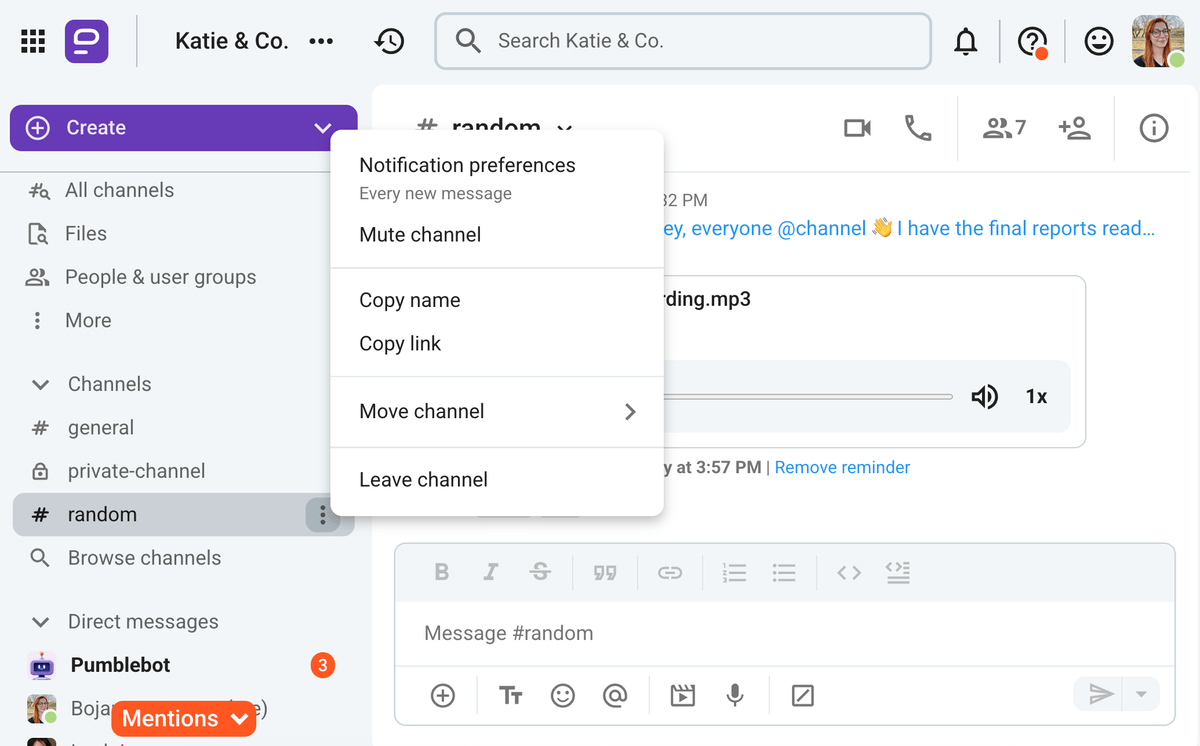Open the channel info details icon
This screenshot has width=1200, height=746.
1154,128
